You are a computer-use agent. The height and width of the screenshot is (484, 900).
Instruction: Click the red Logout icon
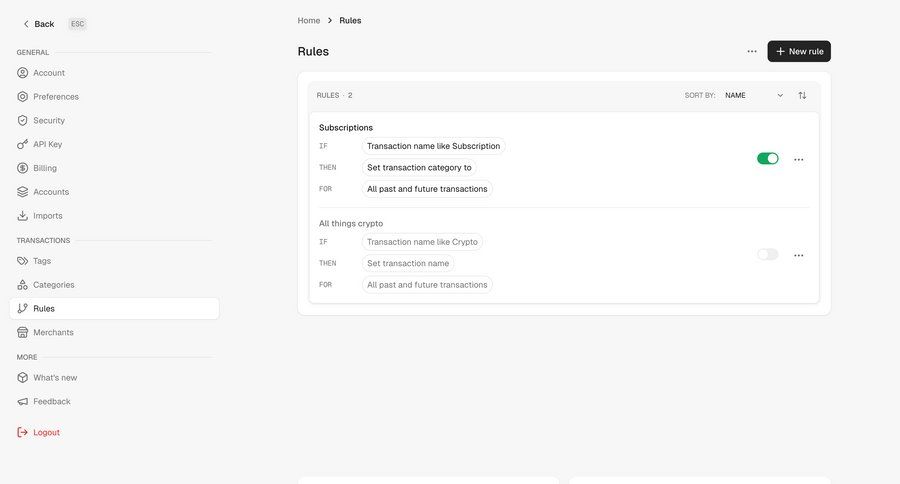22,432
